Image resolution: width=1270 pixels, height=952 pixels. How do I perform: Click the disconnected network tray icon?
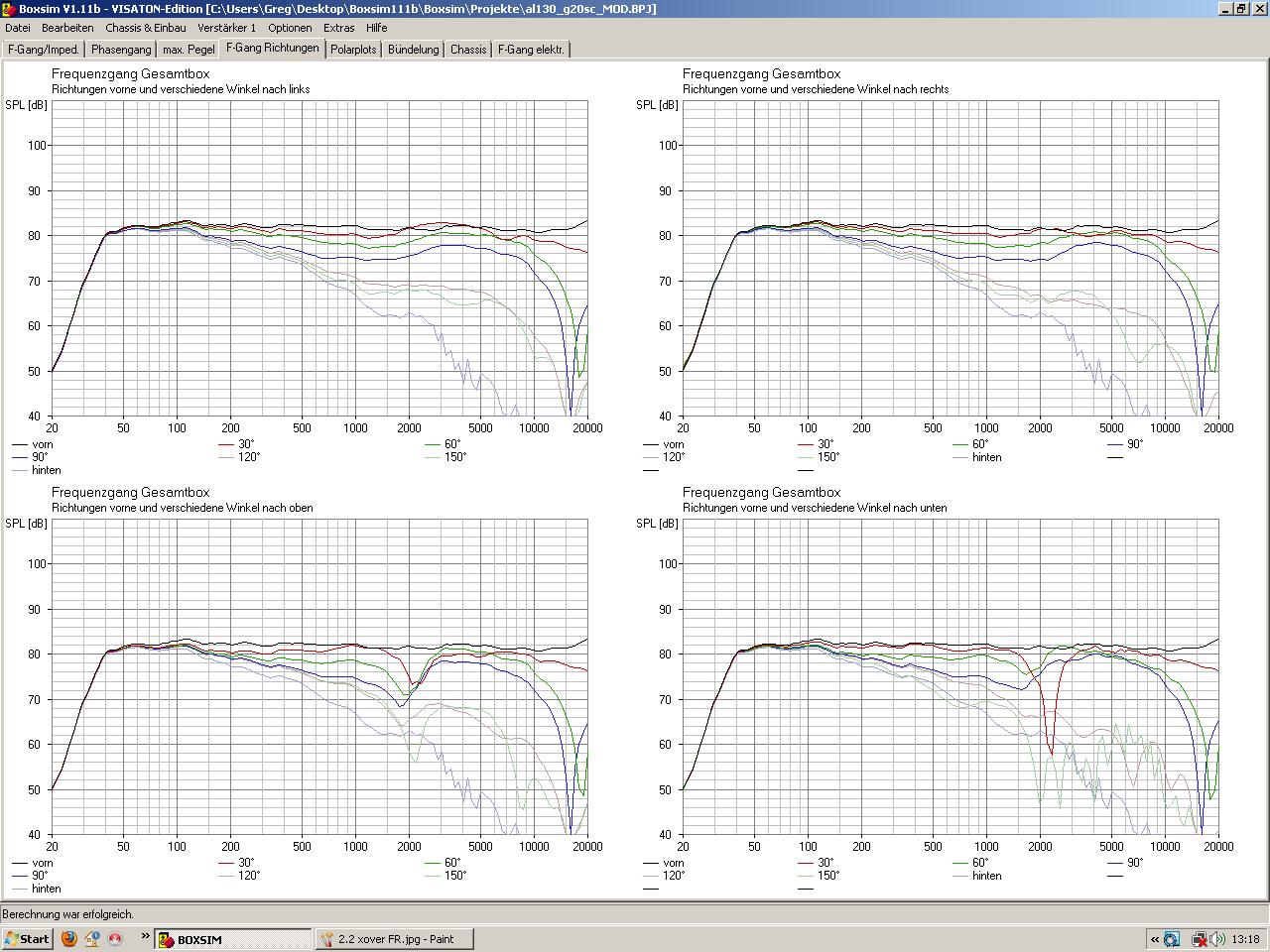1198,939
